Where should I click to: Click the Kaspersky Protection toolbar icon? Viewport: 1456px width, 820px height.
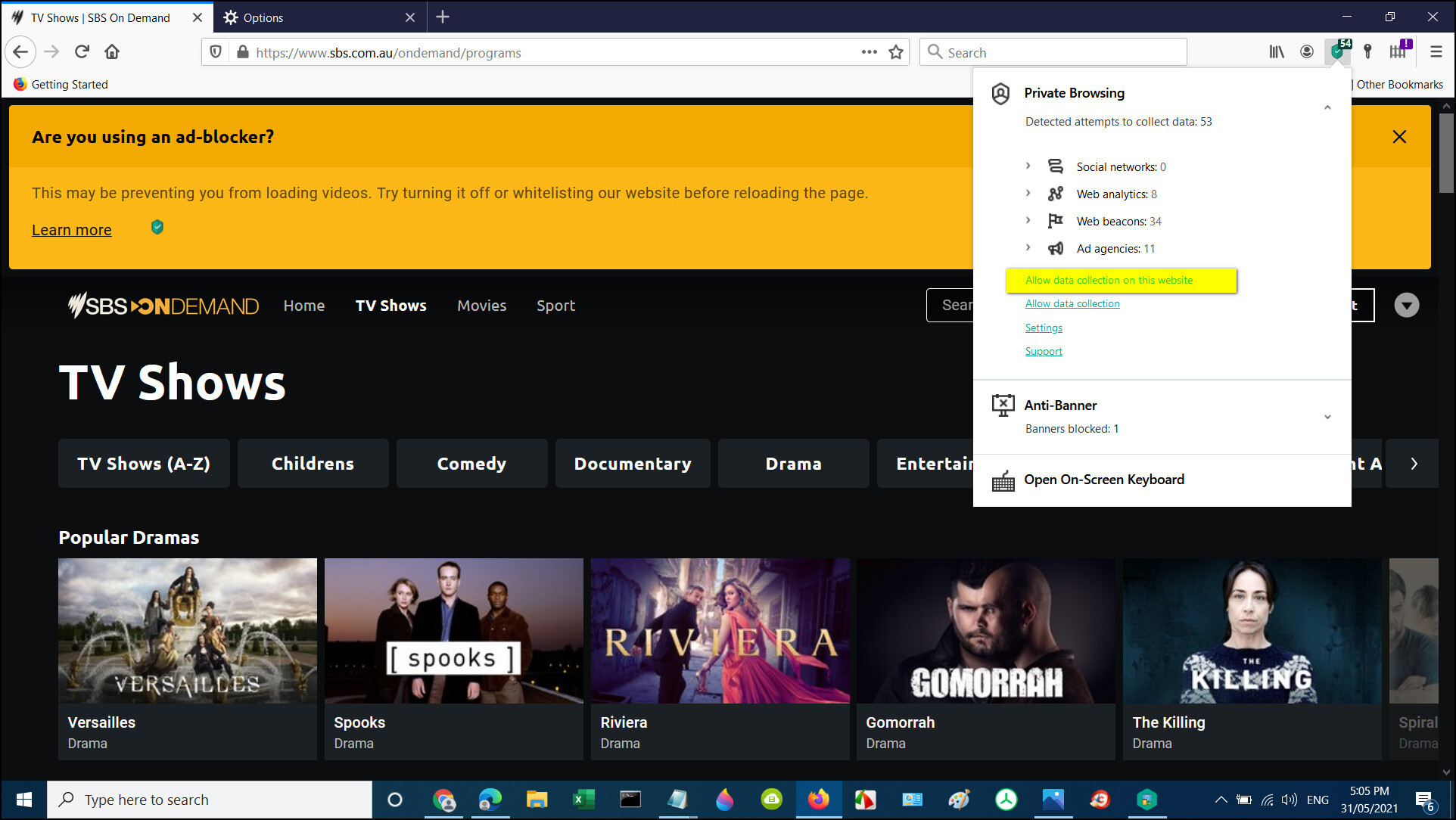click(1337, 51)
